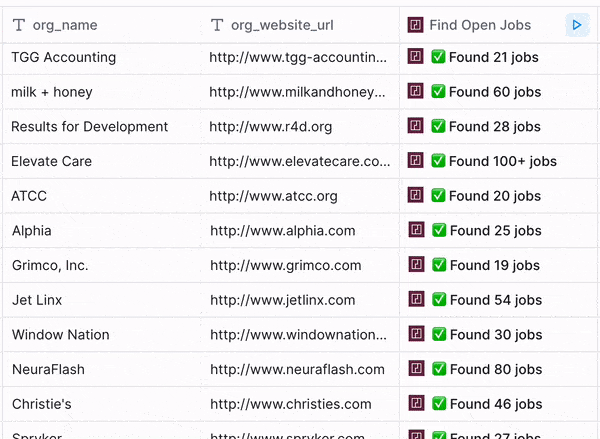
Task: Click the text type icon beside org_name header
Action: pos(19,25)
